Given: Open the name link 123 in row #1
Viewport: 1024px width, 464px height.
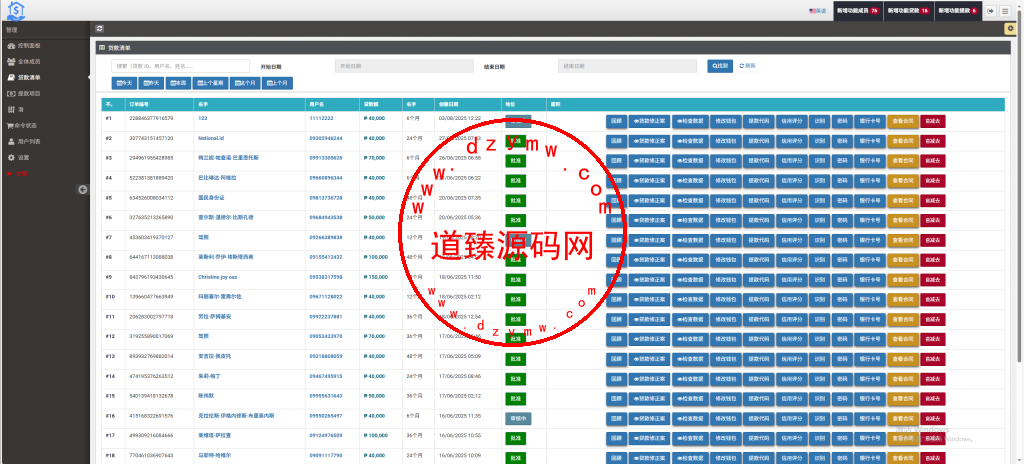Looking at the screenshot, I should pos(202,118).
